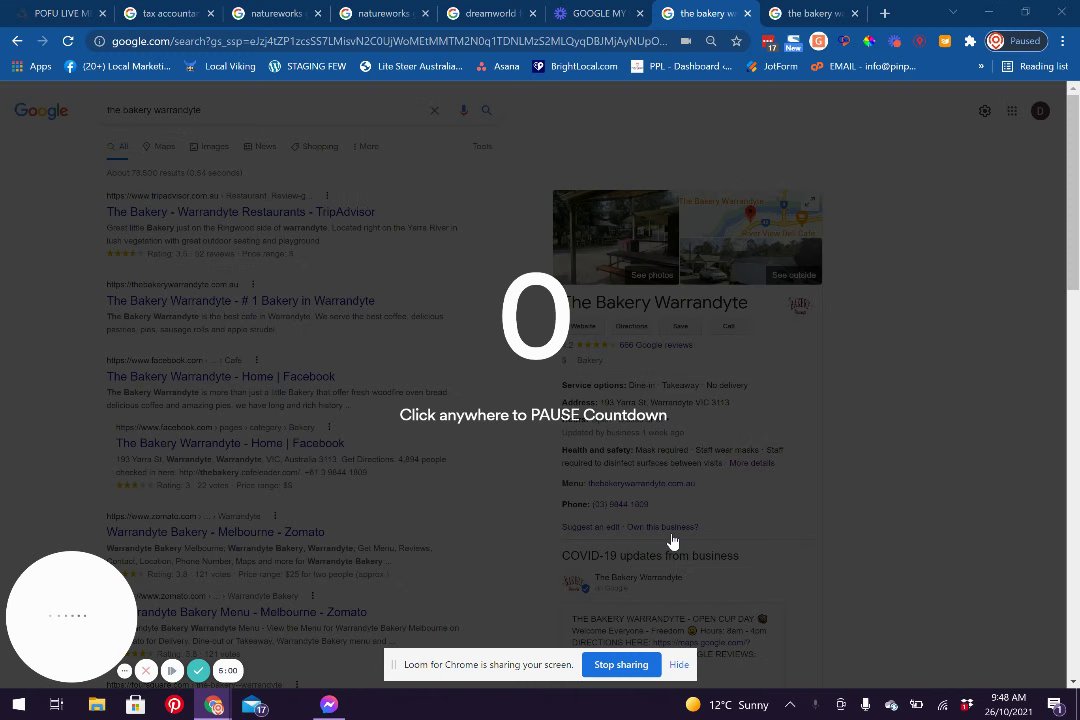Screen dimensions: 1080x720
Task: Click the camera icon in the address bar
Action: [686, 41]
